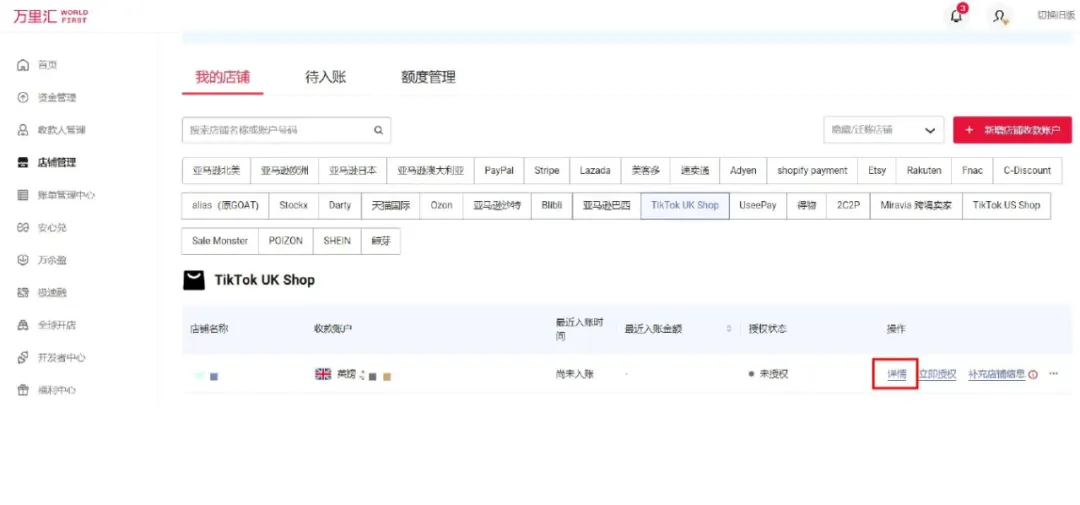
Task: Click the 万里汇 WorldFirst logo
Action: click(50, 16)
